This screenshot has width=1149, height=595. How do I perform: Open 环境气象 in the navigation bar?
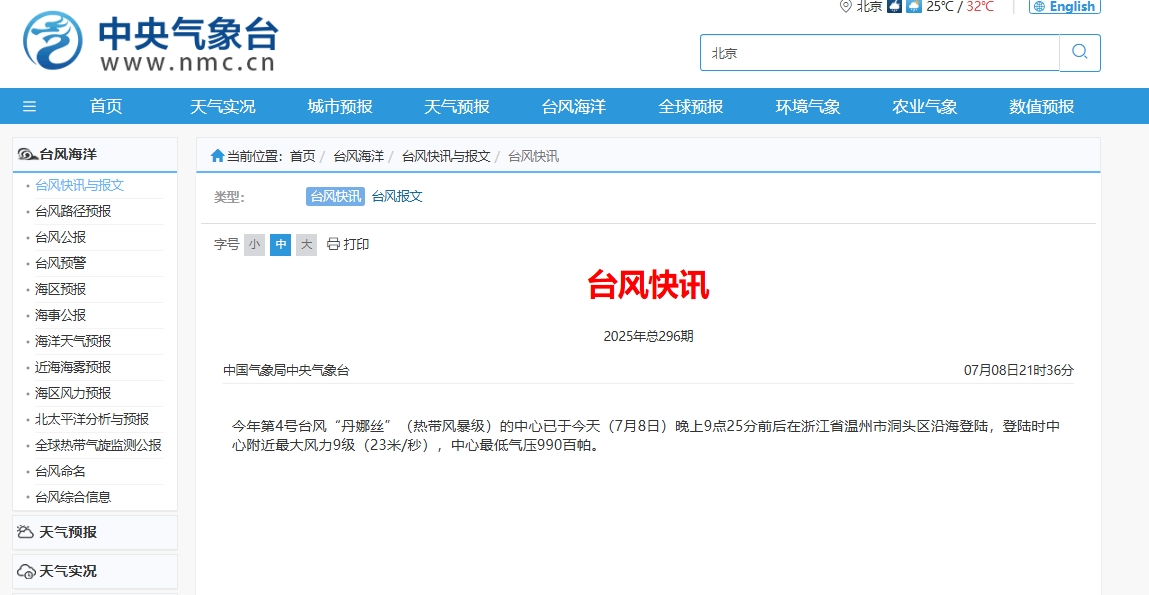[x=807, y=107]
